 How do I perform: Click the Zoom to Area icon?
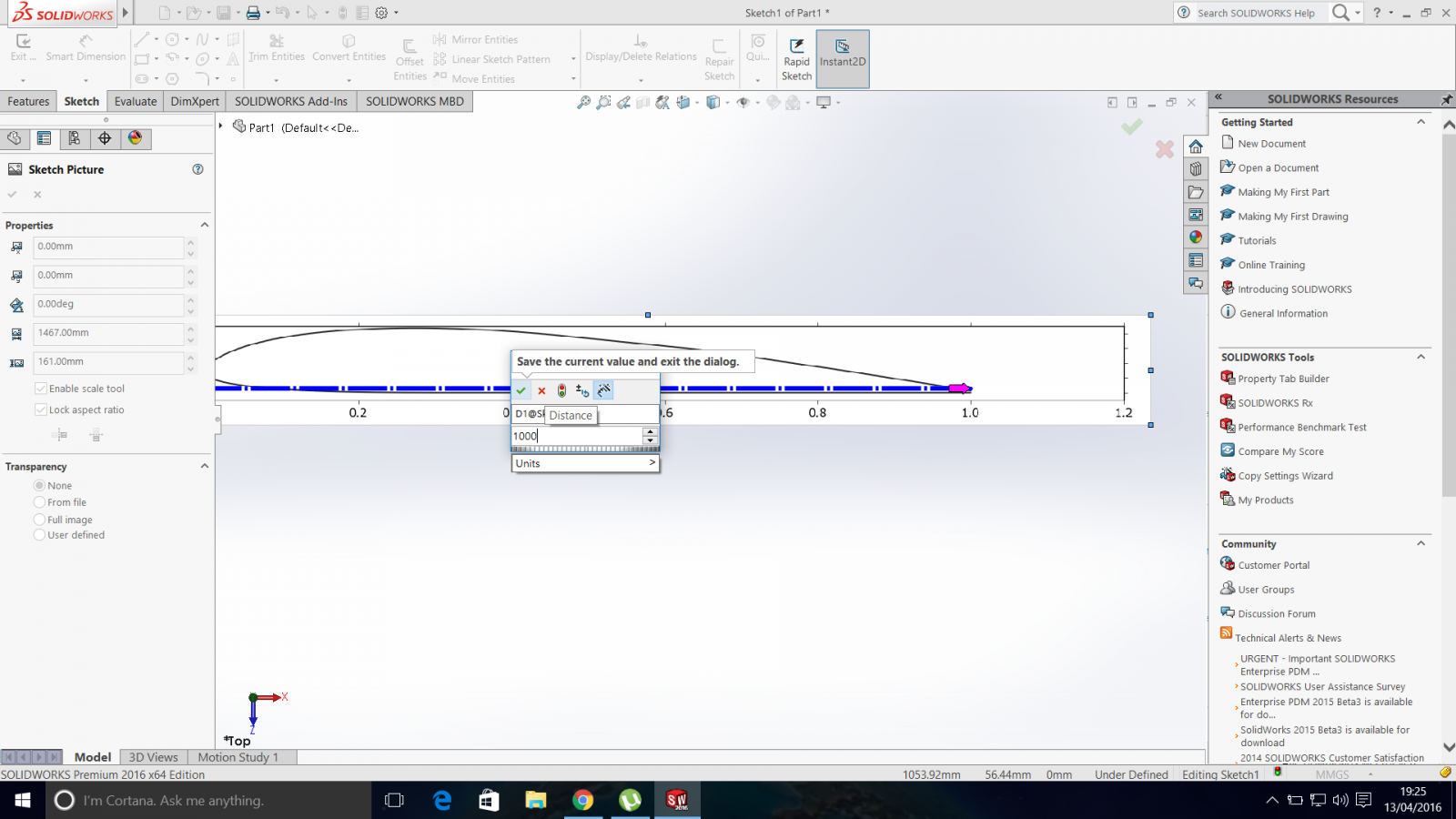point(603,103)
